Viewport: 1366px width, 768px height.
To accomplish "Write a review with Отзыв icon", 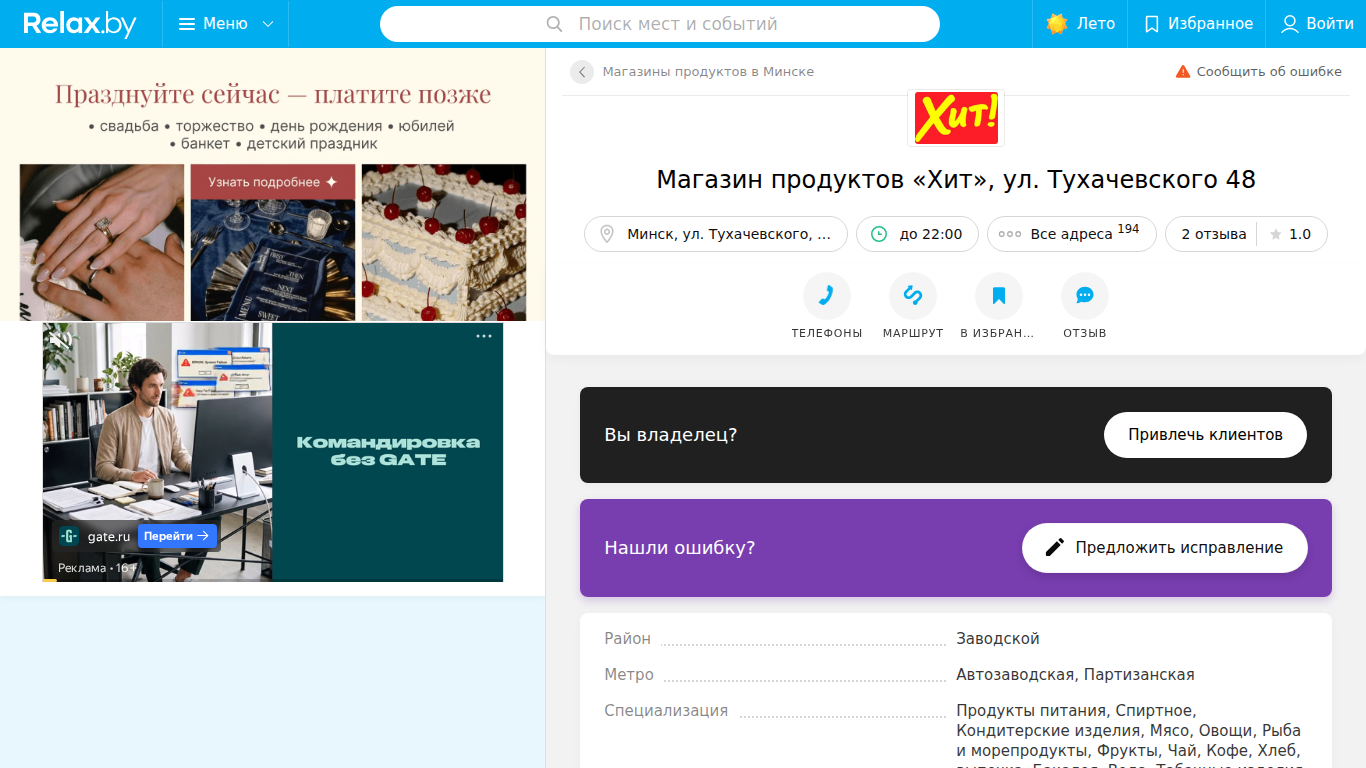I will [1085, 296].
